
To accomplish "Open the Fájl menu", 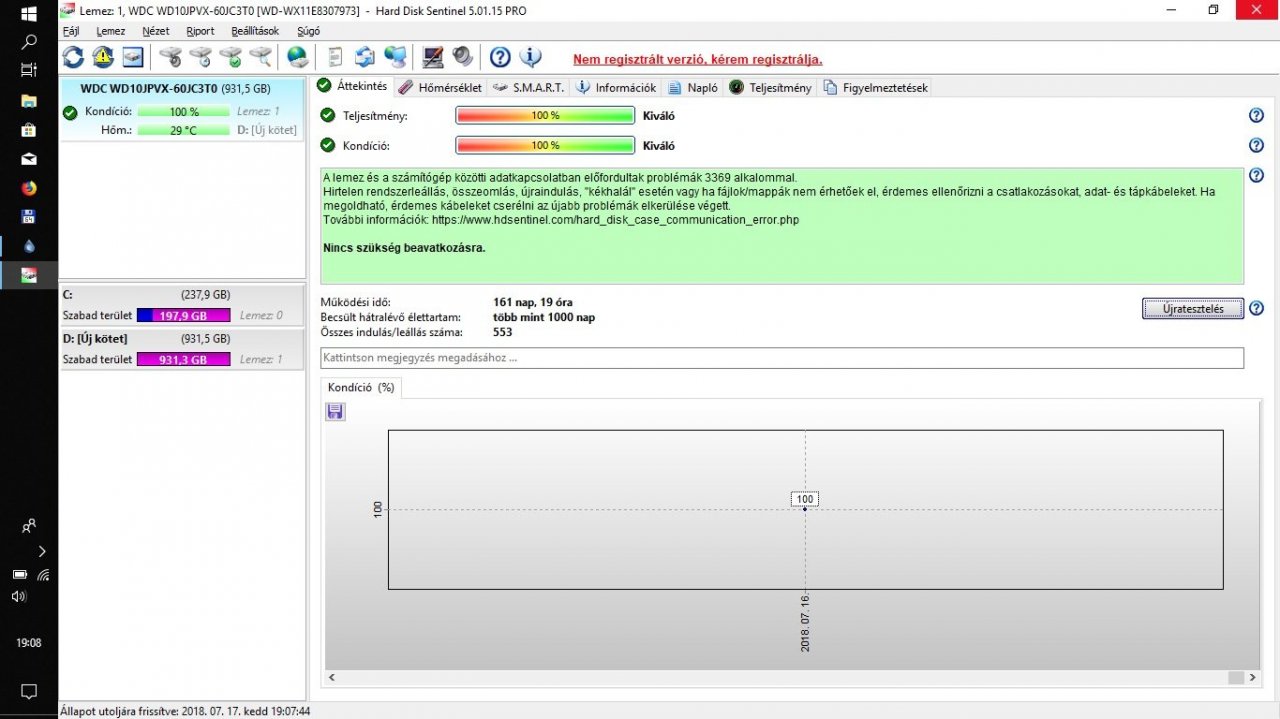I will (71, 31).
